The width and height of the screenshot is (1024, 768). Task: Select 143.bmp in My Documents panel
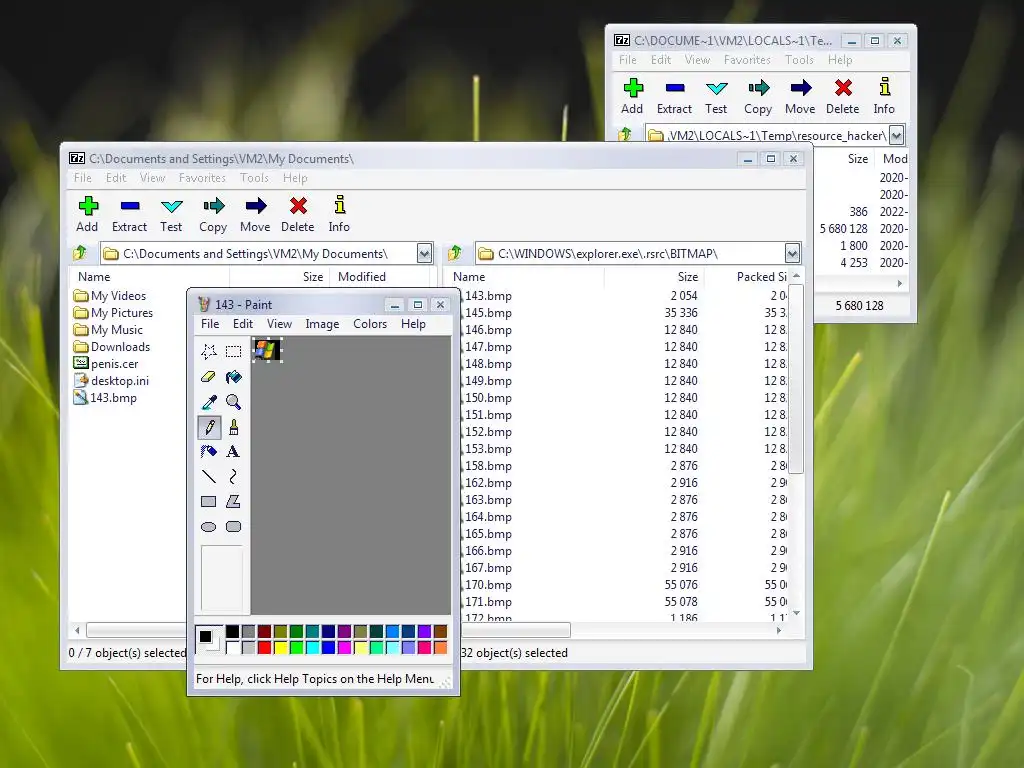[105, 398]
